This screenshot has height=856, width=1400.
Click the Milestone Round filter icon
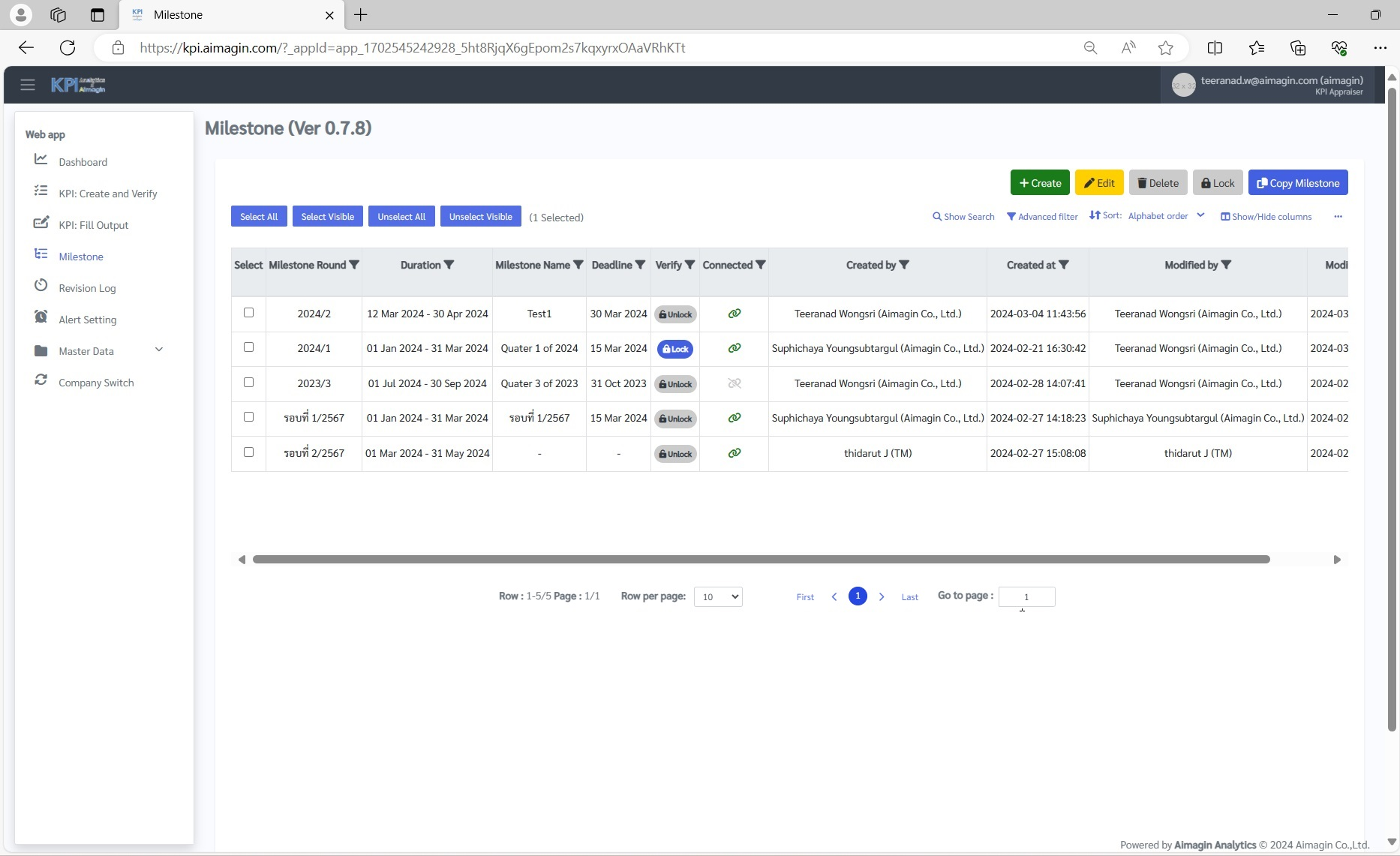(x=354, y=265)
